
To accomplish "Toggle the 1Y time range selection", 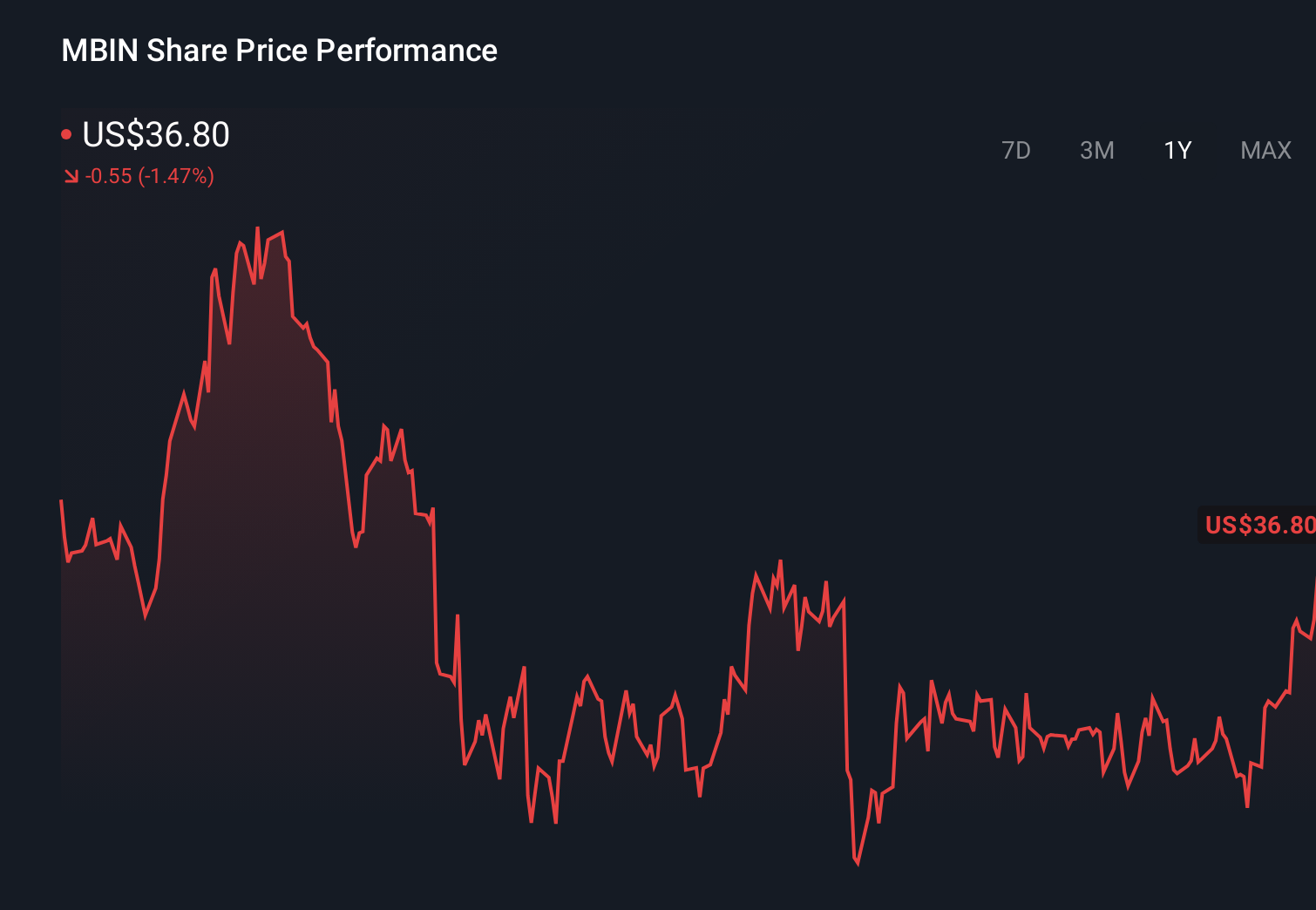I will [1177, 150].
